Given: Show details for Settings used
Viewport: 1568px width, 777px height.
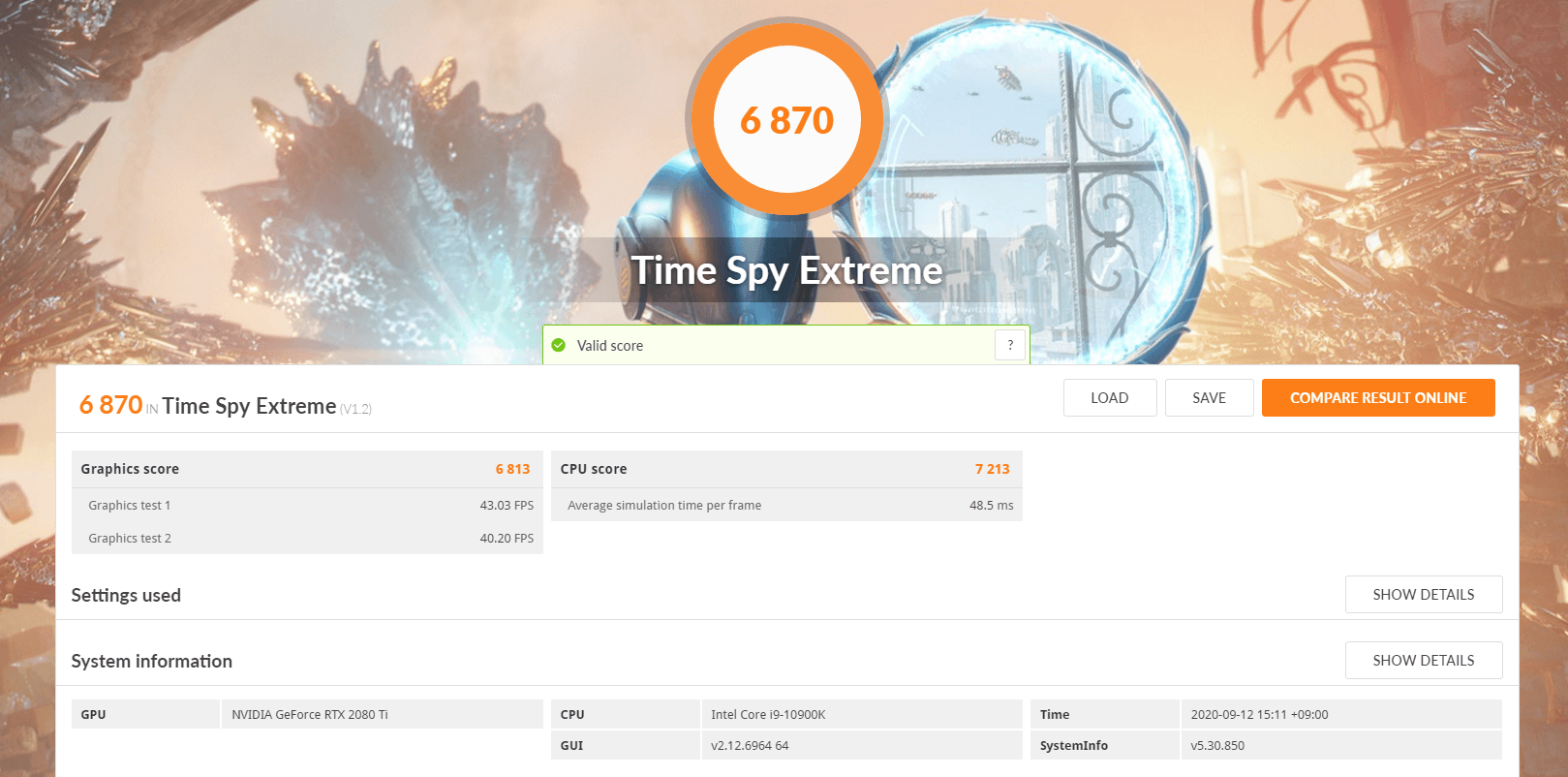Looking at the screenshot, I should pyautogui.click(x=1424, y=595).
